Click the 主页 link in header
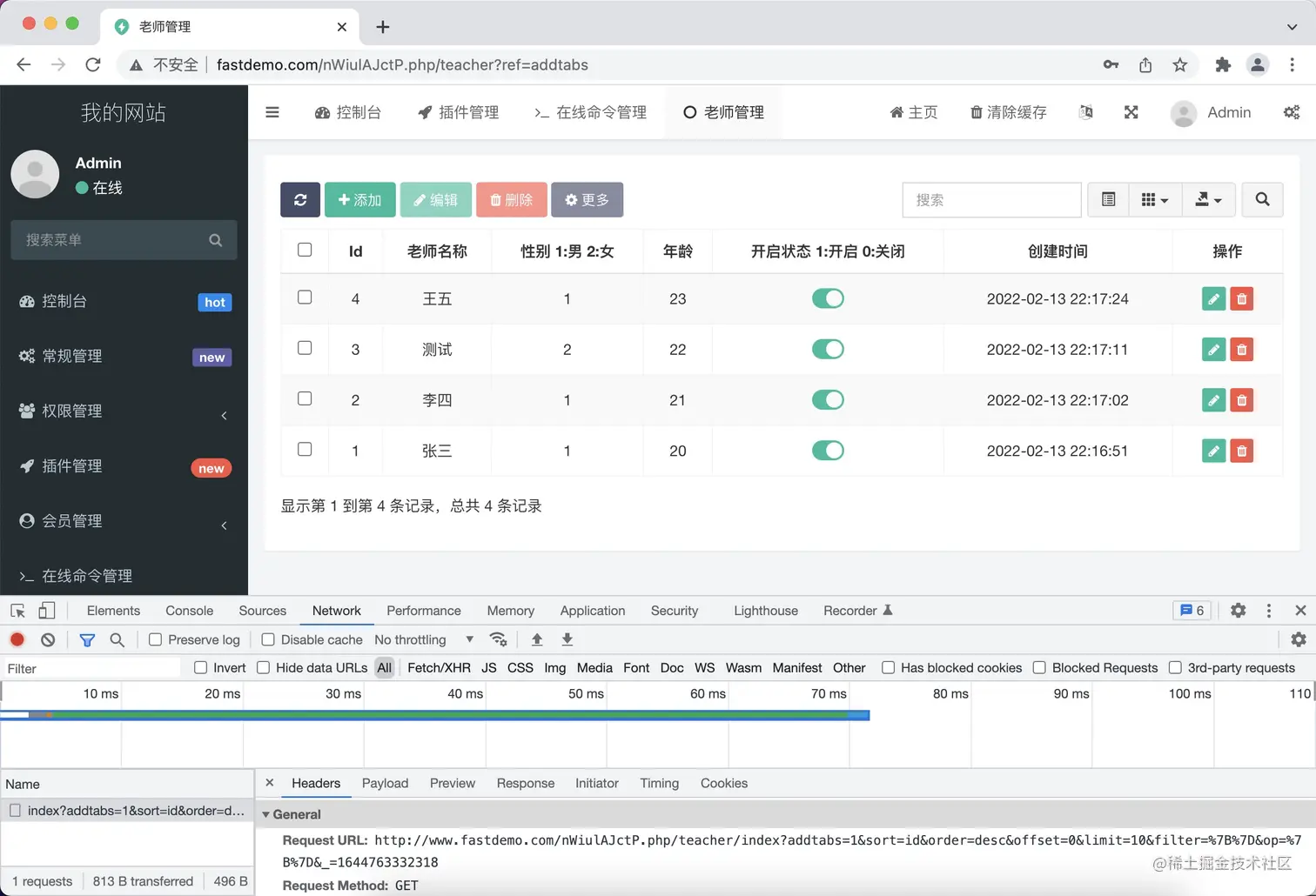The width and height of the screenshot is (1316, 896). [x=914, y=112]
